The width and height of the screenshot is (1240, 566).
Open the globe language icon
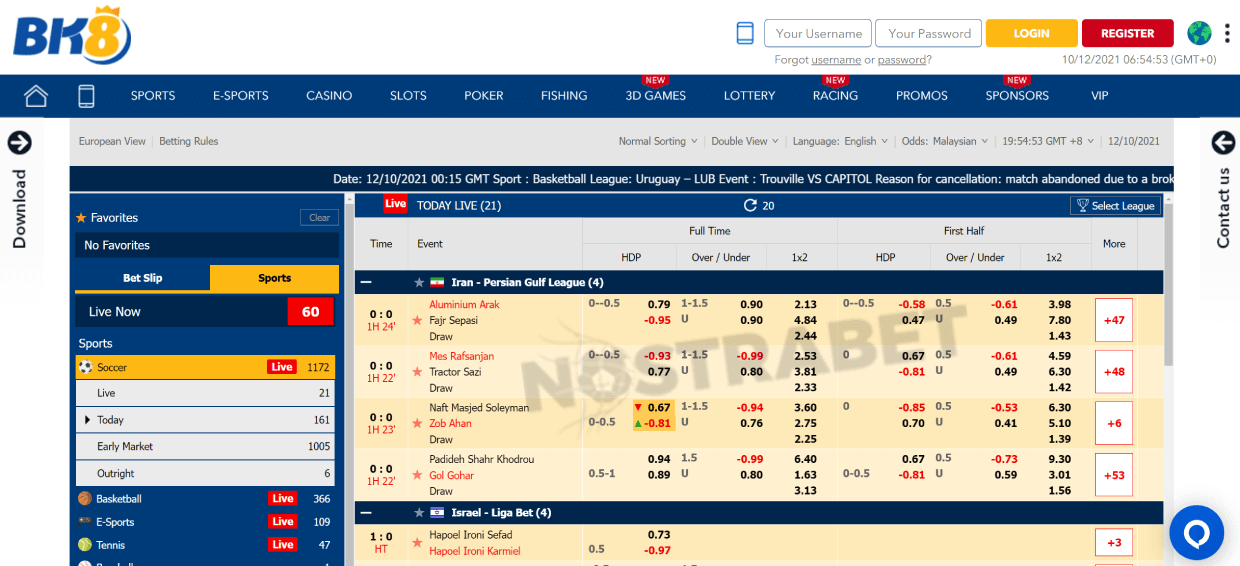point(1199,33)
